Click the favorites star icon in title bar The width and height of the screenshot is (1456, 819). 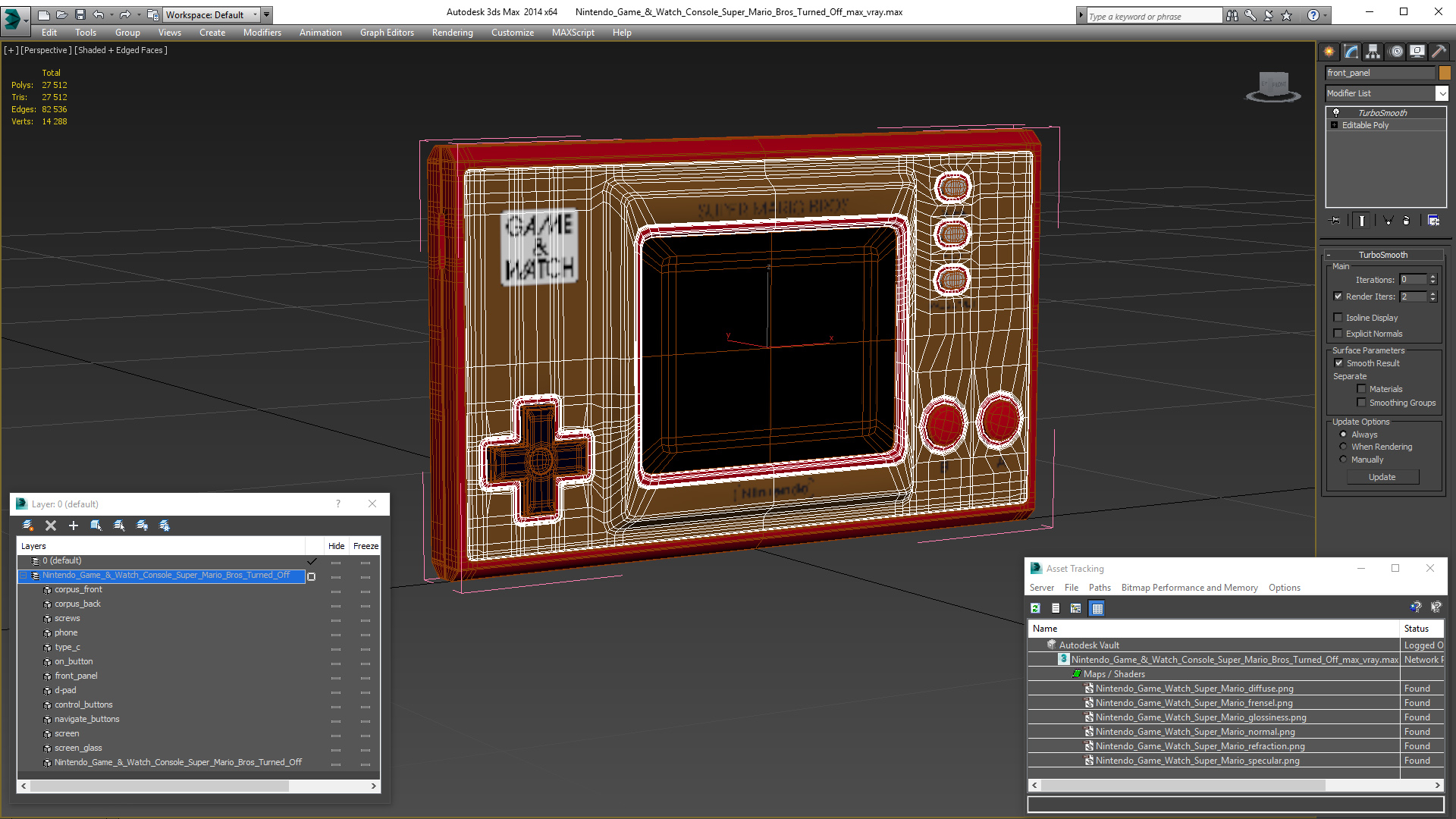click(x=1287, y=15)
